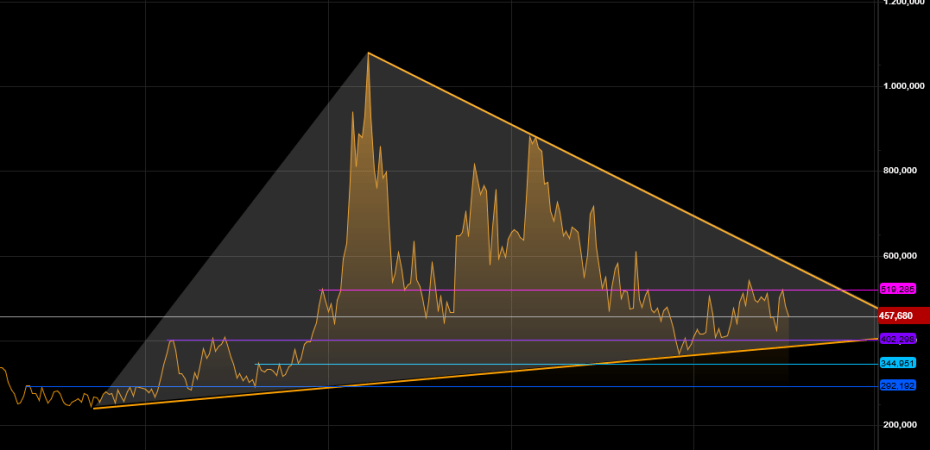Select the cyan 344,951 price label

pyautogui.click(x=898, y=363)
